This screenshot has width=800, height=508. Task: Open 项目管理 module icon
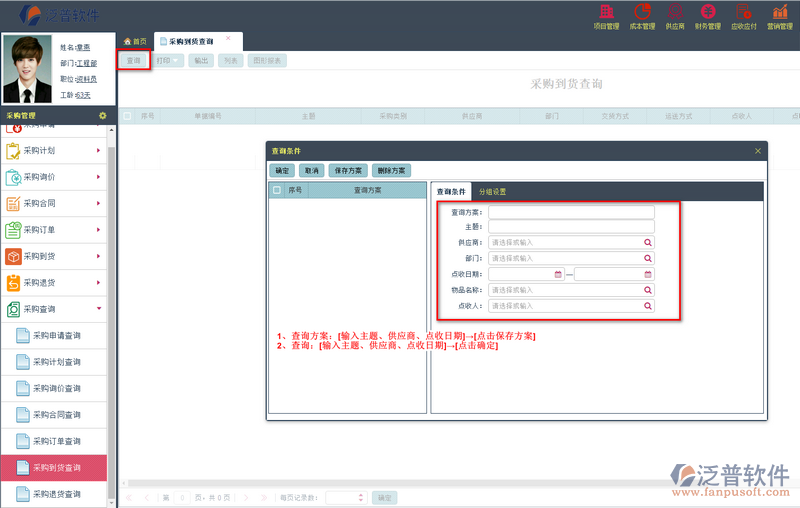pyautogui.click(x=606, y=12)
